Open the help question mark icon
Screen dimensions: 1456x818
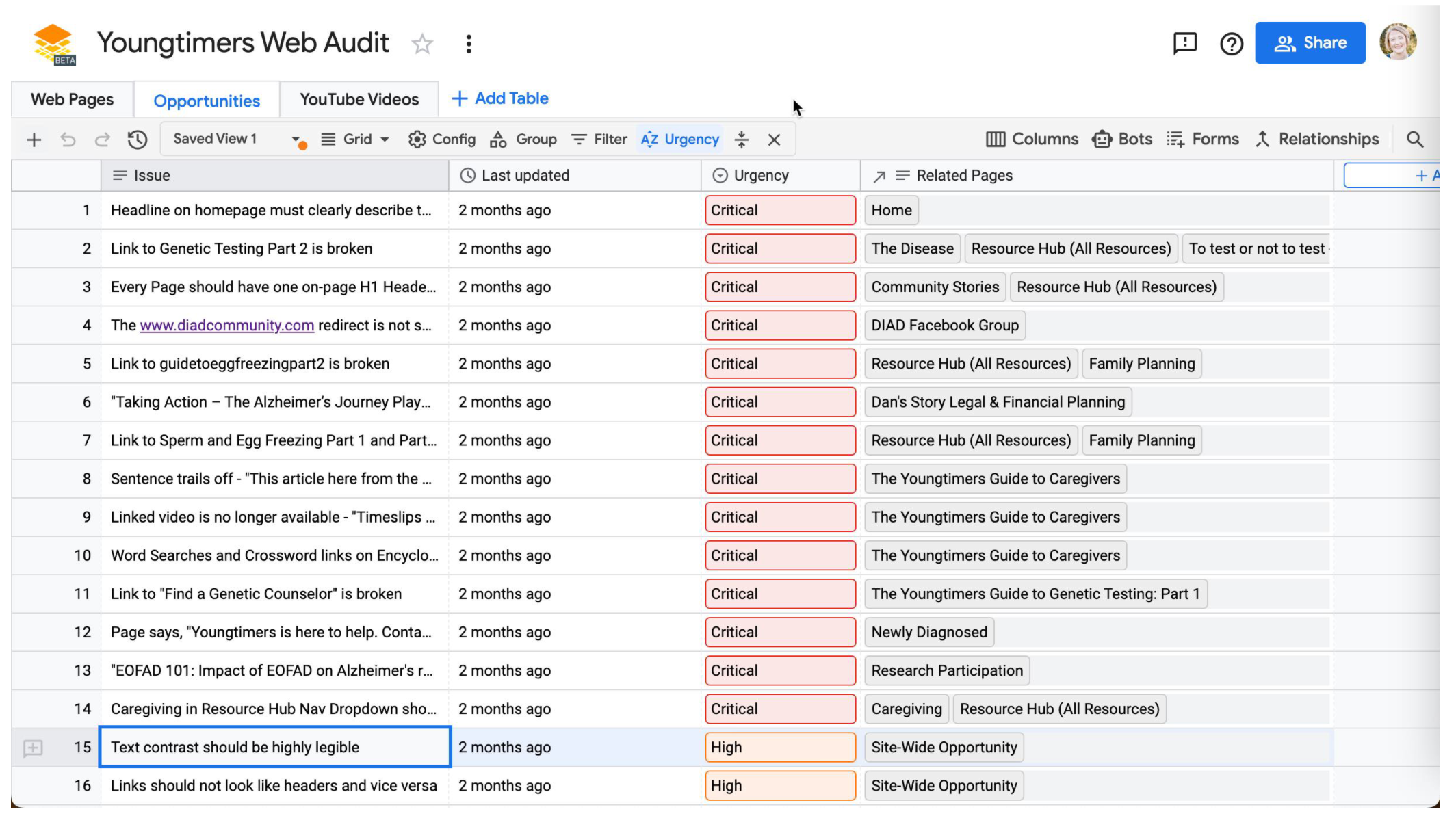(1231, 44)
